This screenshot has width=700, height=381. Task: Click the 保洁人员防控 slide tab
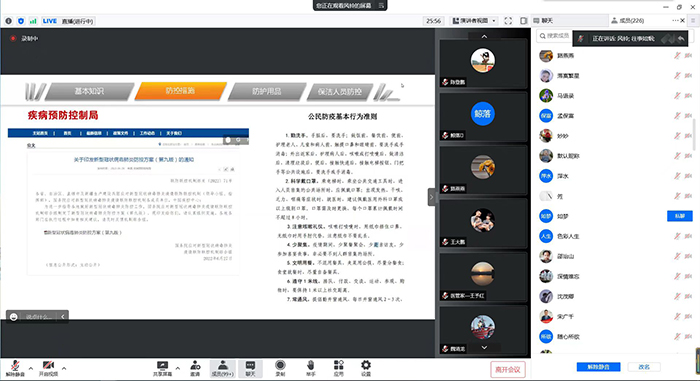340,92
